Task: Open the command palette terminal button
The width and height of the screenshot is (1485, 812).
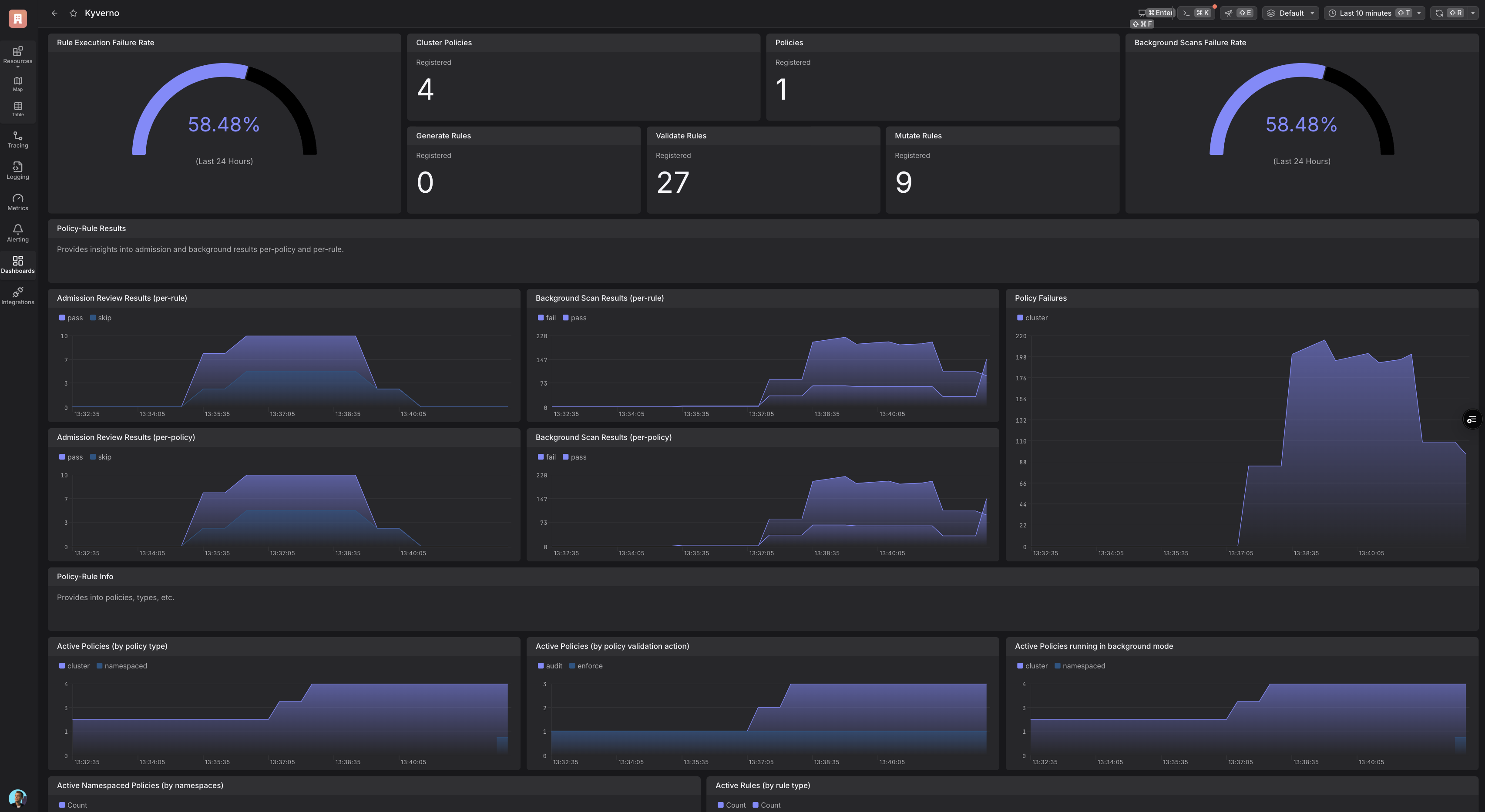Action: tap(1196, 13)
